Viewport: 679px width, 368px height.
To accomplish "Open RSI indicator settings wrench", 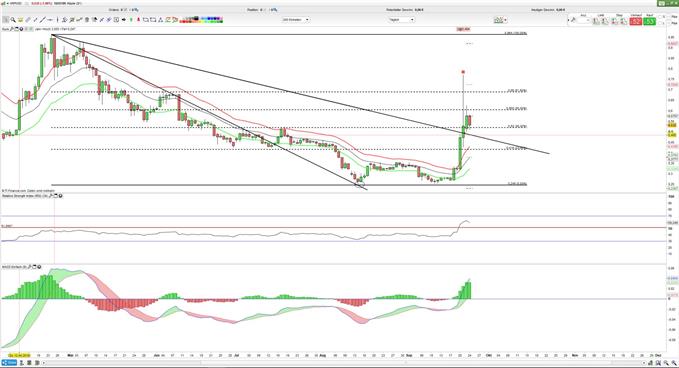I will [51, 196].
